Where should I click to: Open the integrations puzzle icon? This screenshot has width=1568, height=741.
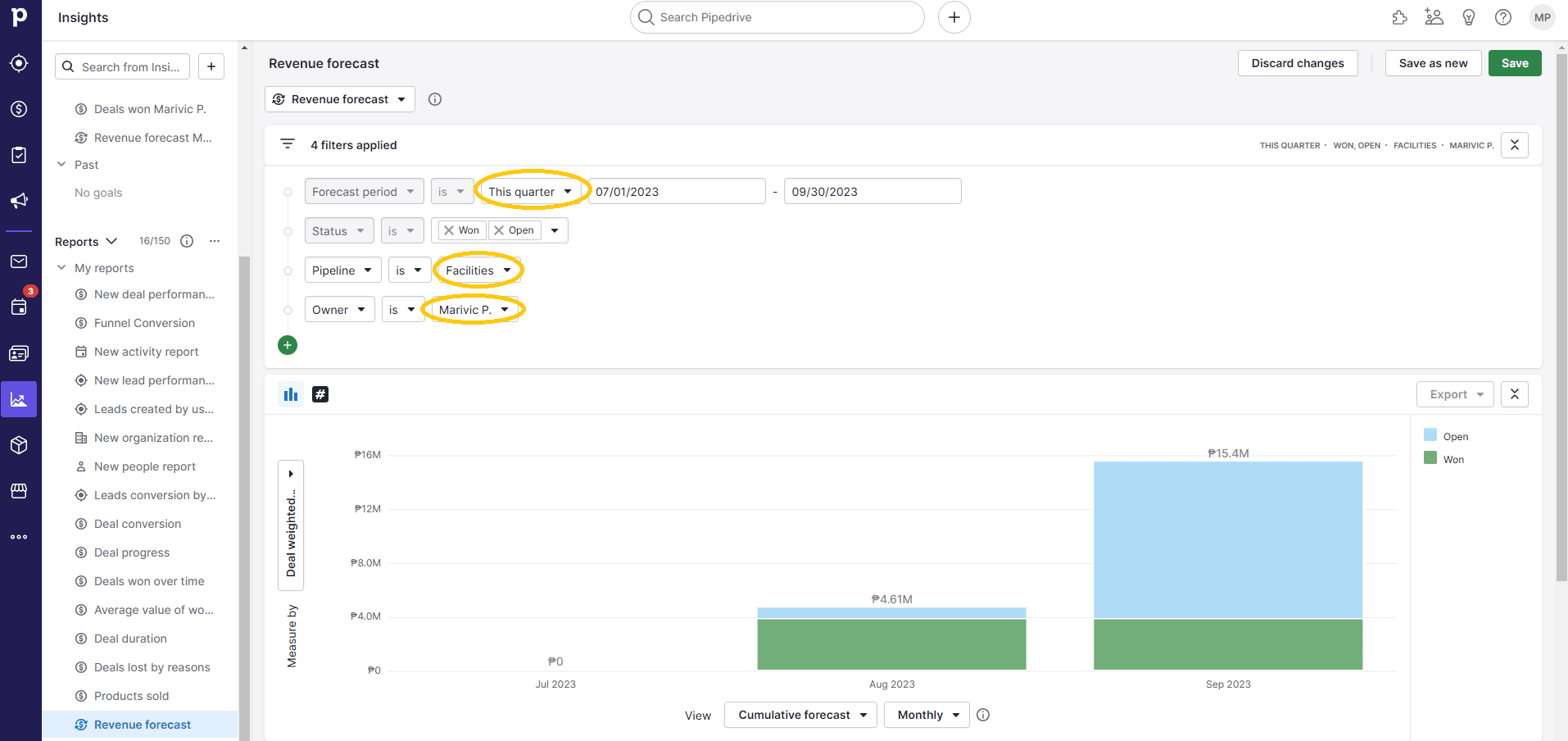tap(1399, 17)
